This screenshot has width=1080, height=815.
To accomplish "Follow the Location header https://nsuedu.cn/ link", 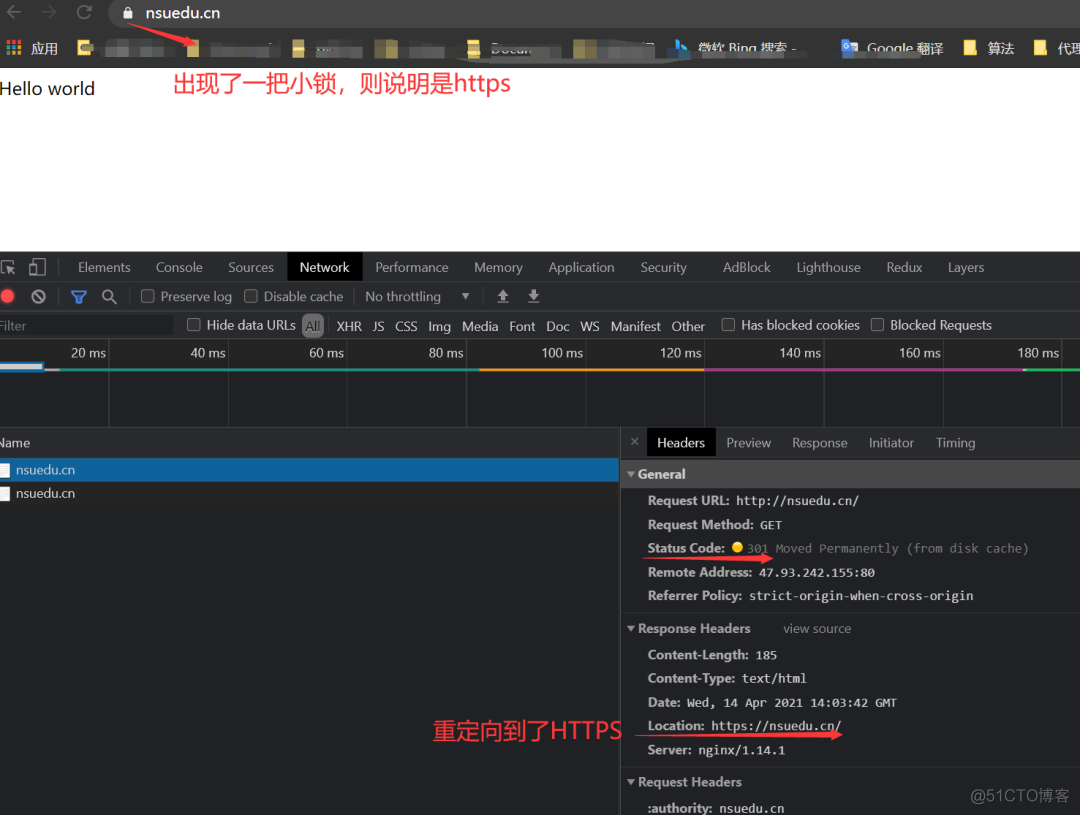I will pyautogui.click(x=775, y=725).
